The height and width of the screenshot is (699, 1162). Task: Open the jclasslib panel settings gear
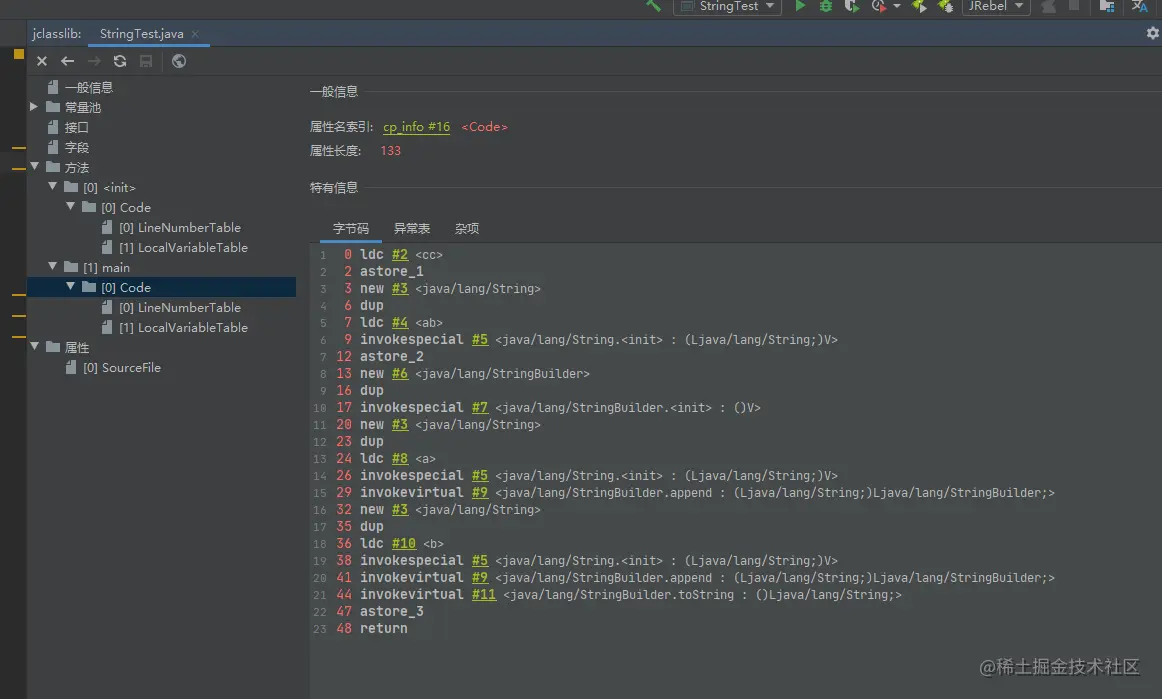coord(1152,33)
